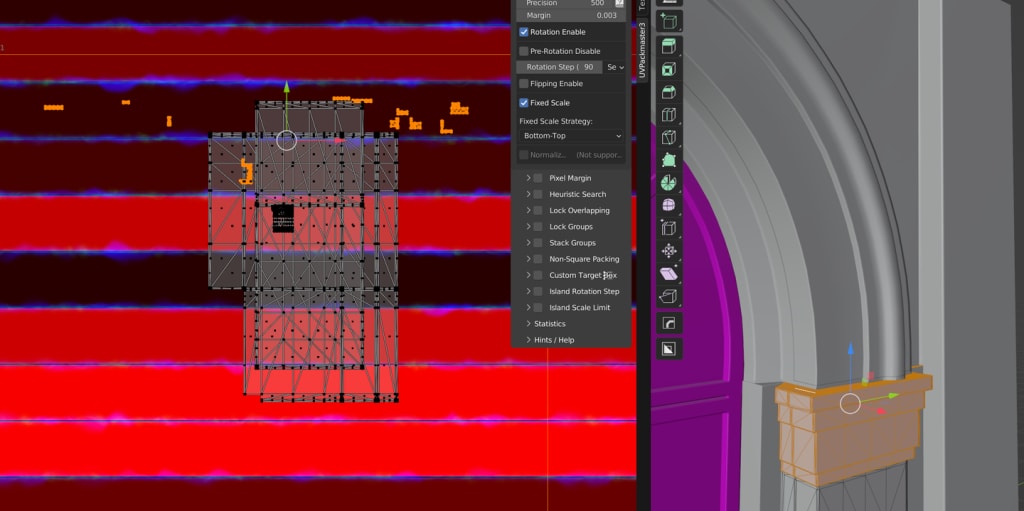This screenshot has width=1024, height=511.
Task: Expand the Island Scale Limit subpanel arrow
Action: [528, 307]
